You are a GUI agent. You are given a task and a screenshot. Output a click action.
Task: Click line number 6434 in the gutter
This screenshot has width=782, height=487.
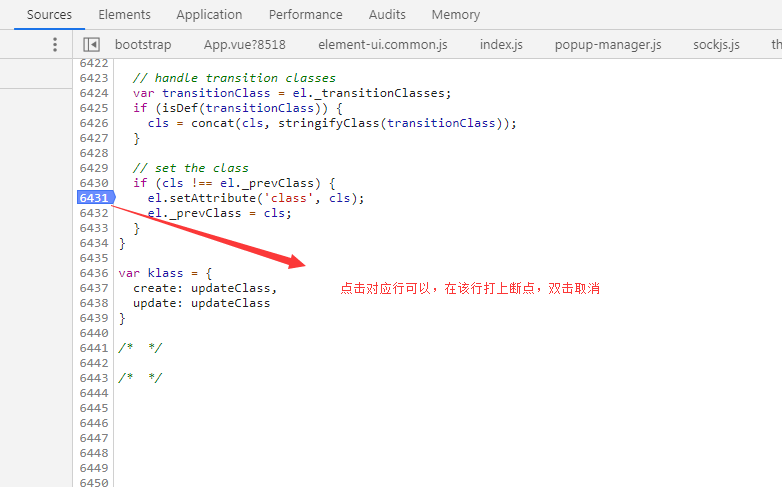click(x=94, y=243)
